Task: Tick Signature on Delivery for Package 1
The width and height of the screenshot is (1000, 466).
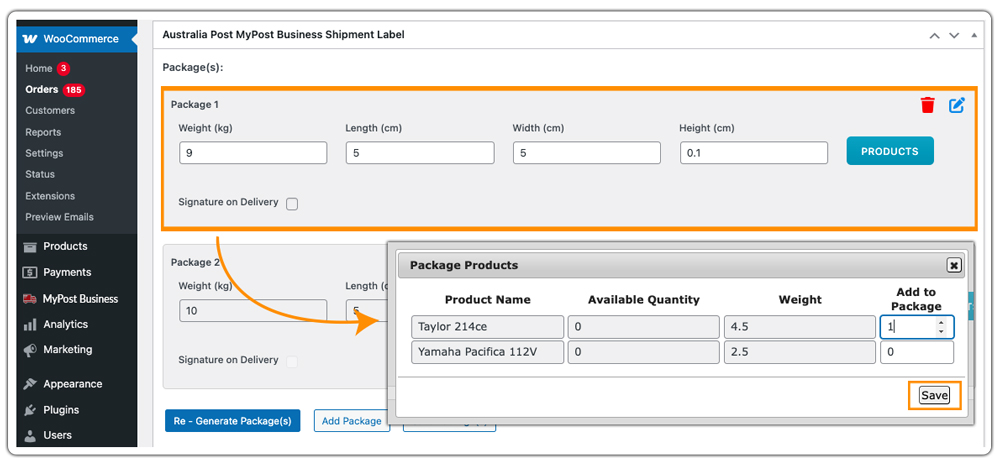Action: 292,204
